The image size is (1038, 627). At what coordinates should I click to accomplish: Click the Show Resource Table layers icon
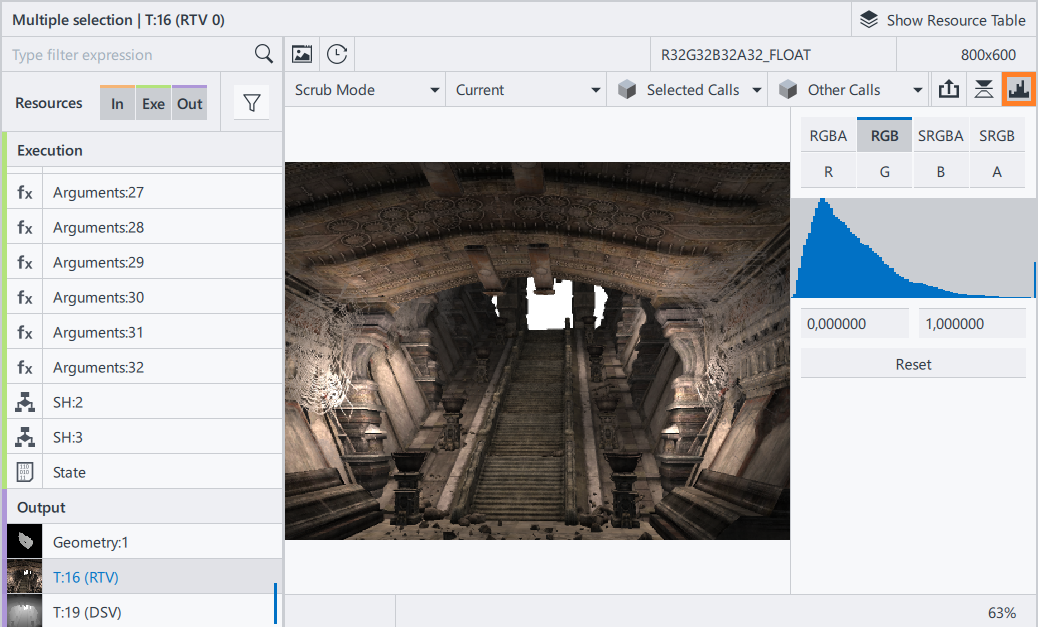[869, 20]
